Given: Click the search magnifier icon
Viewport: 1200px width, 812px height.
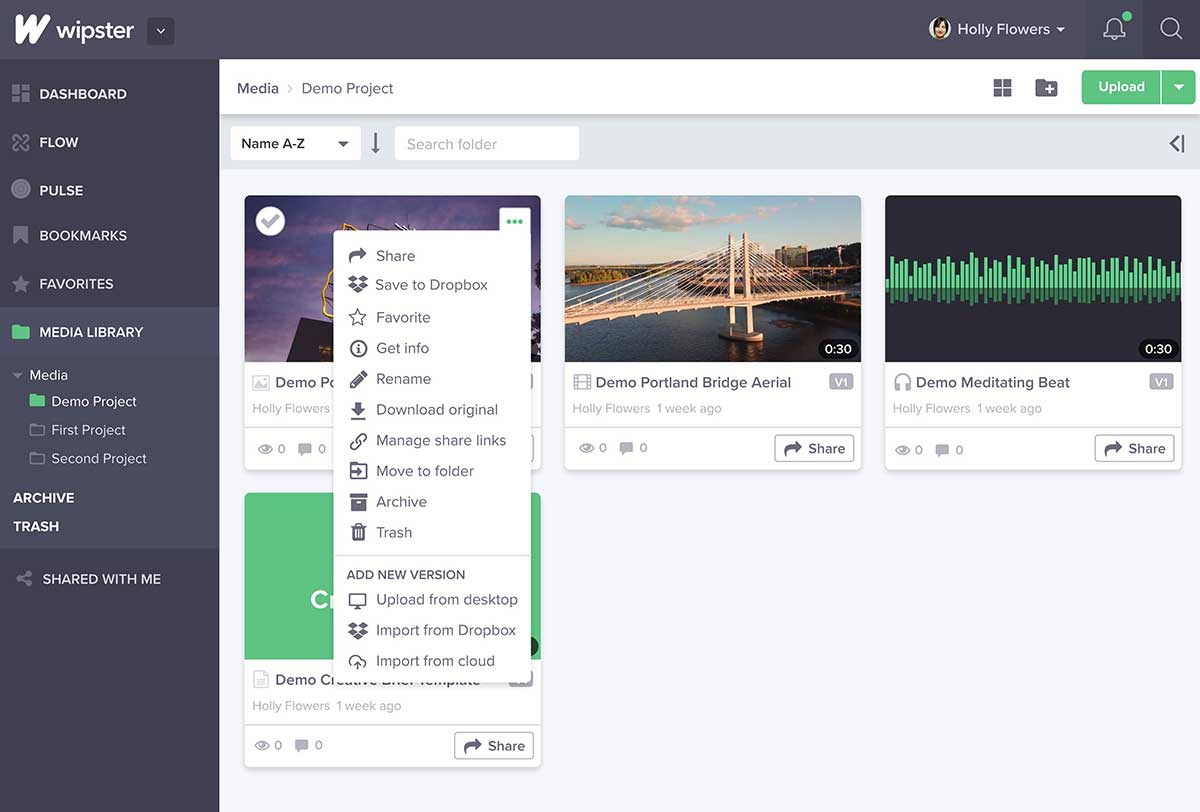Looking at the screenshot, I should tap(1171, 29).
